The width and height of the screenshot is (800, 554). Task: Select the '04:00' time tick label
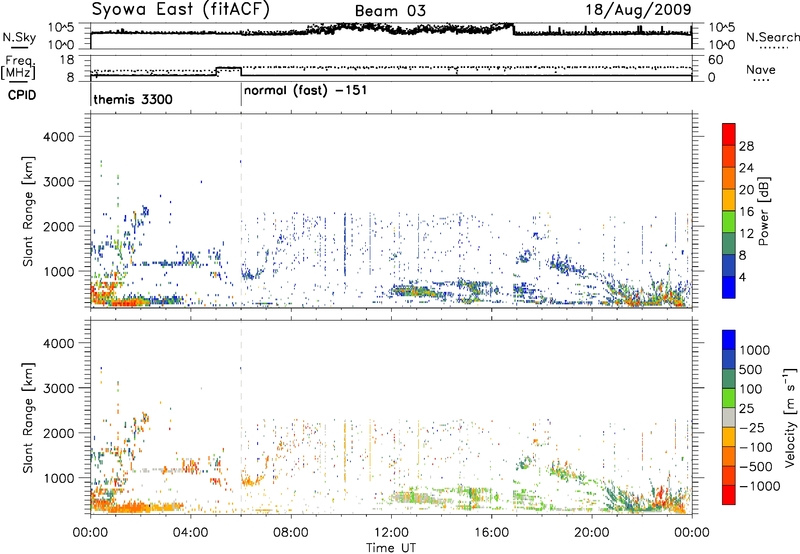coord(190,533)
